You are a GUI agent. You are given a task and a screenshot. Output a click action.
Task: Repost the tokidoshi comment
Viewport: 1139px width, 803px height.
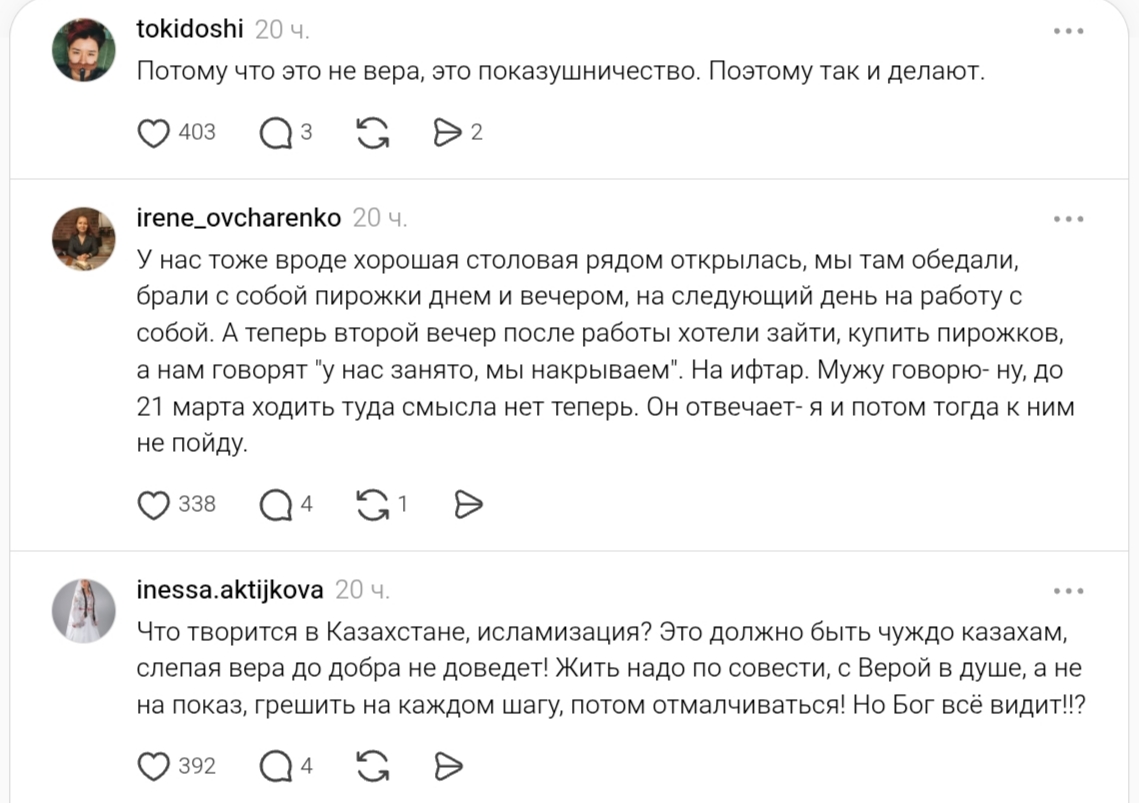372,132
